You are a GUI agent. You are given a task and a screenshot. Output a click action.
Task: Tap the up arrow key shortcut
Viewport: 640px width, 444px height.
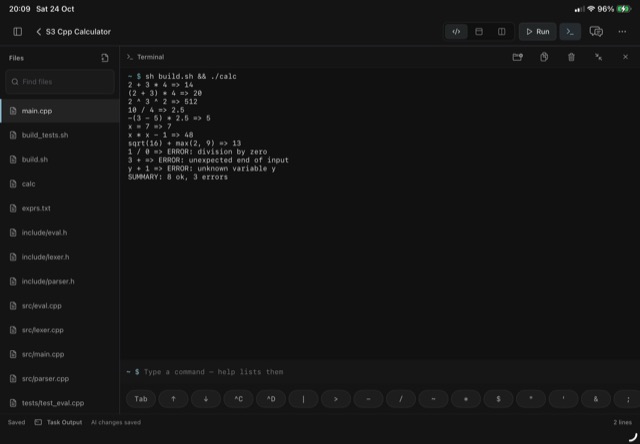click(x=173, y=399)
